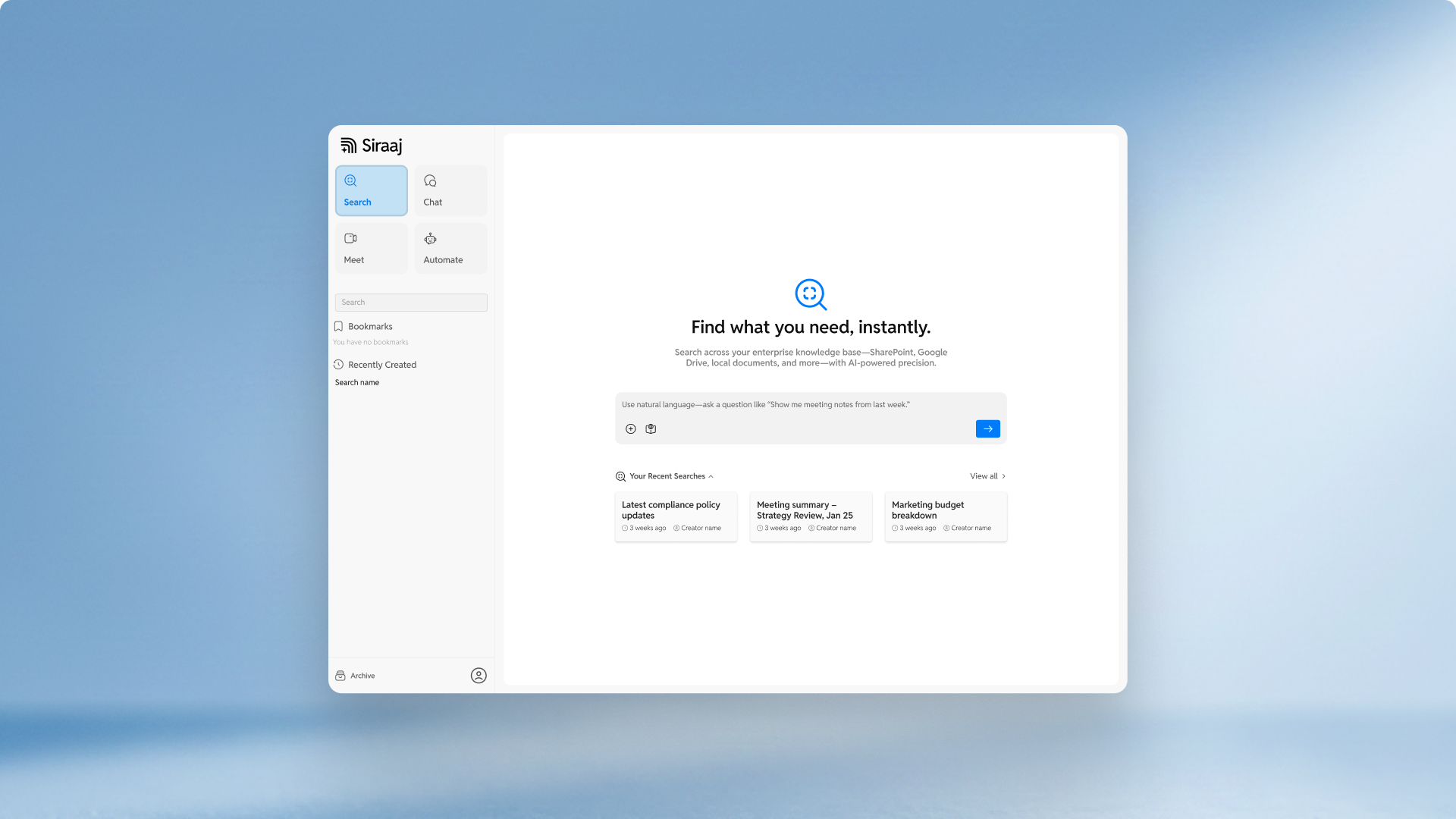The height and width of the screenshot is (819, 1456).
Task: Open the Meet tab
Action: [x=372, y=248]
